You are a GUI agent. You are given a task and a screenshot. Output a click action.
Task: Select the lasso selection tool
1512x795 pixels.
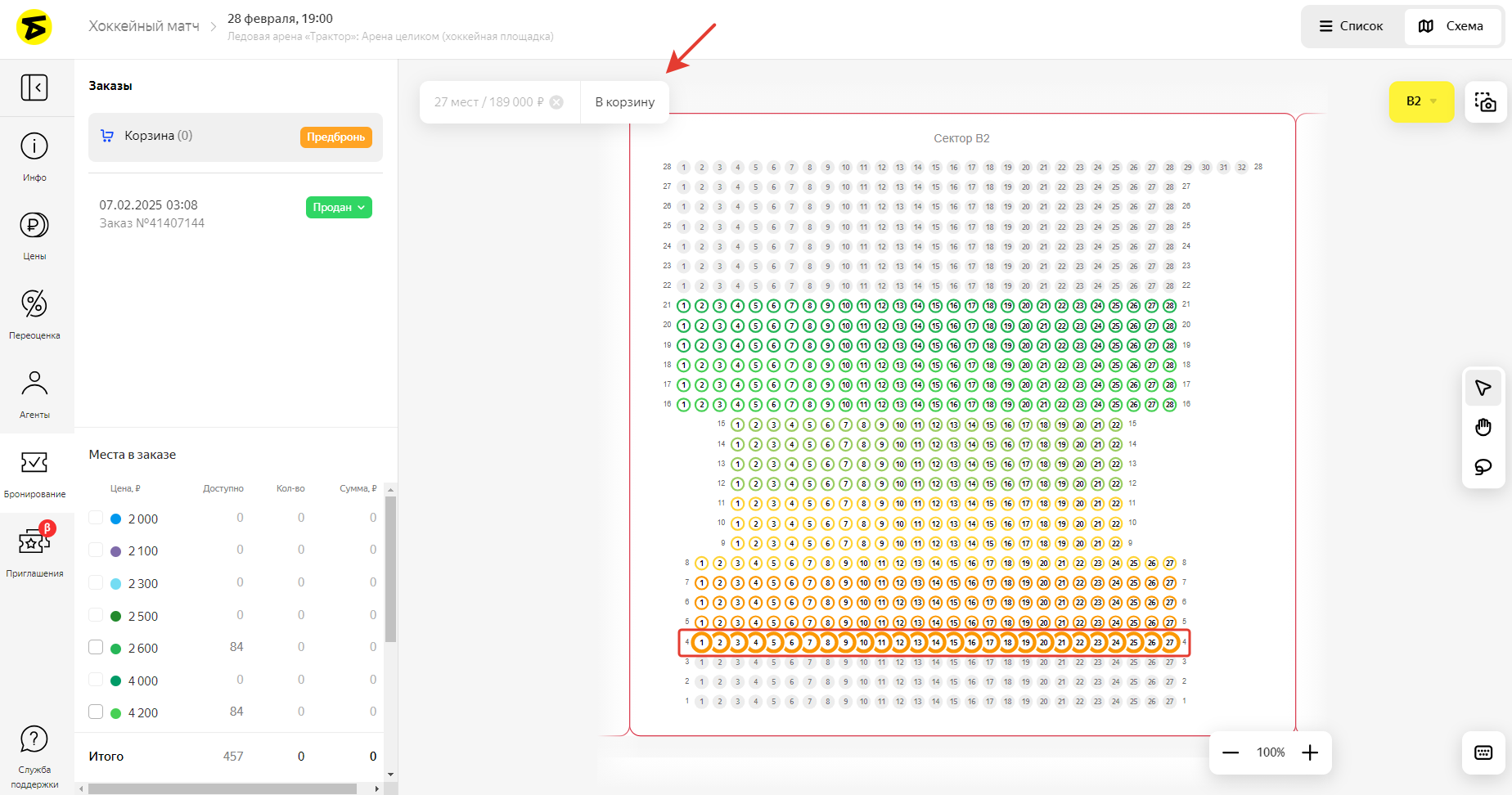1483,467
